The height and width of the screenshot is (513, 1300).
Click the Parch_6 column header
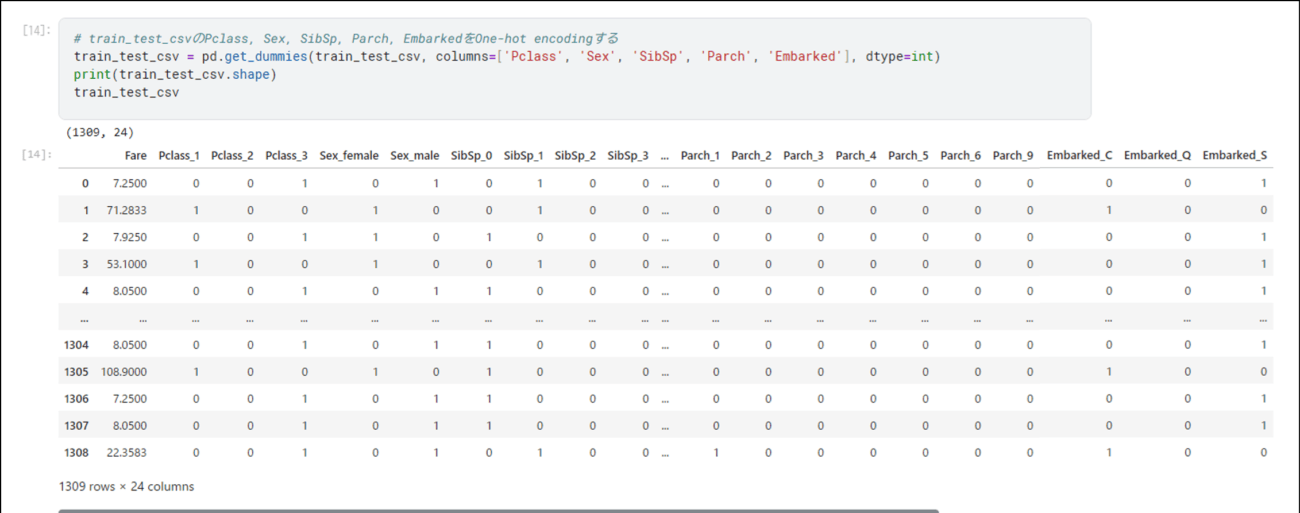point(960,156)
